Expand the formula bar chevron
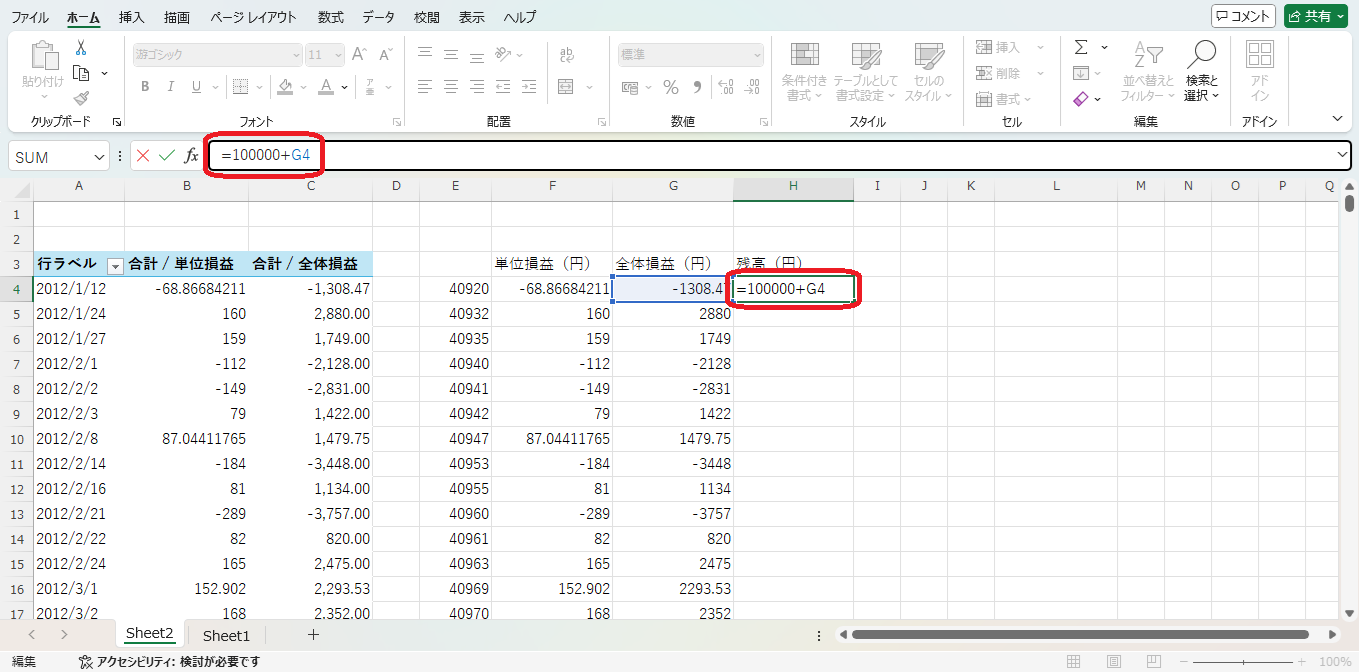Screen dimensions: 1359x672 [1342, 155]
